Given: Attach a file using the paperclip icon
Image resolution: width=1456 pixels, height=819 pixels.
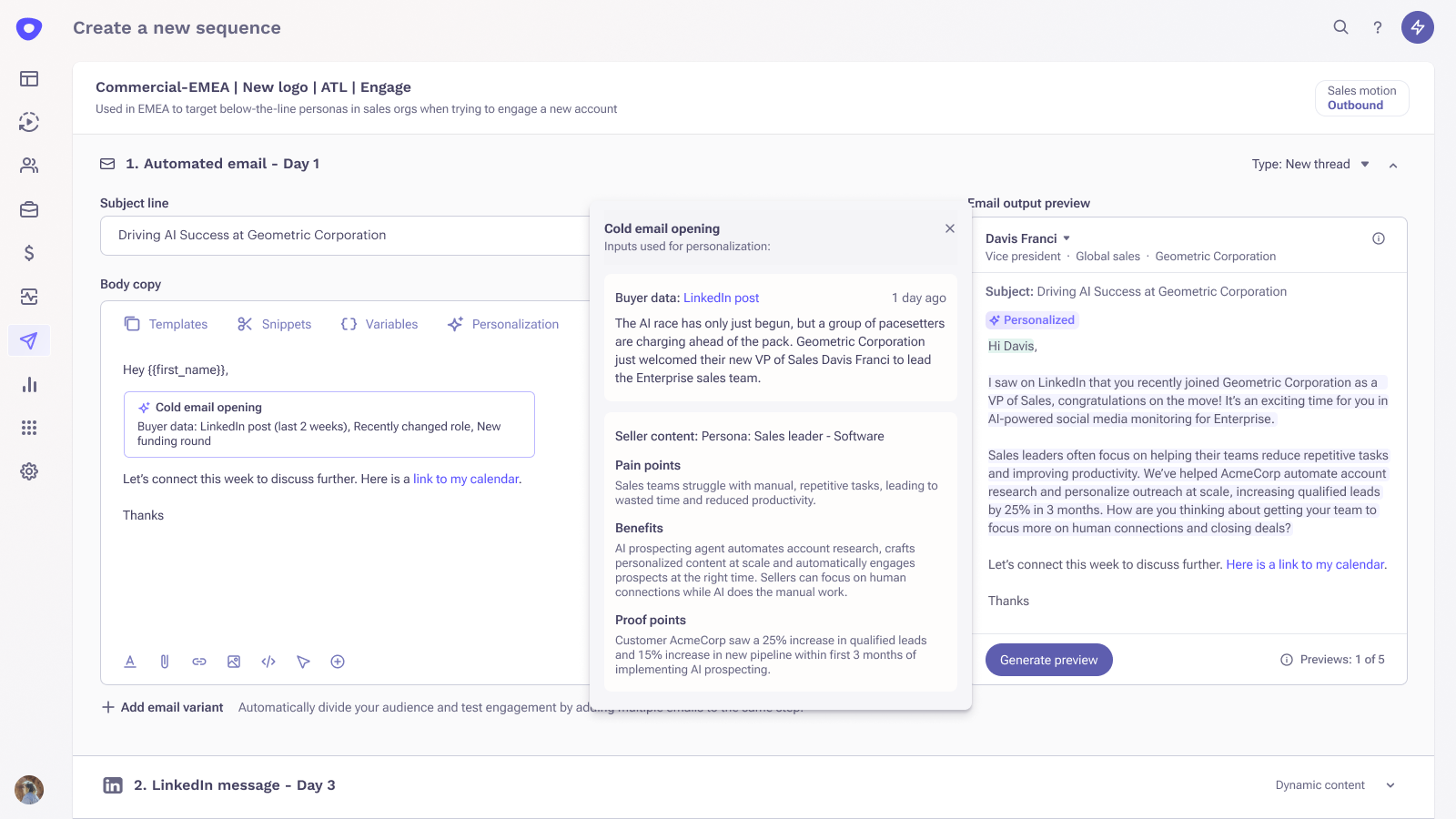Looking at the screenshot, I should click(165, 662).
